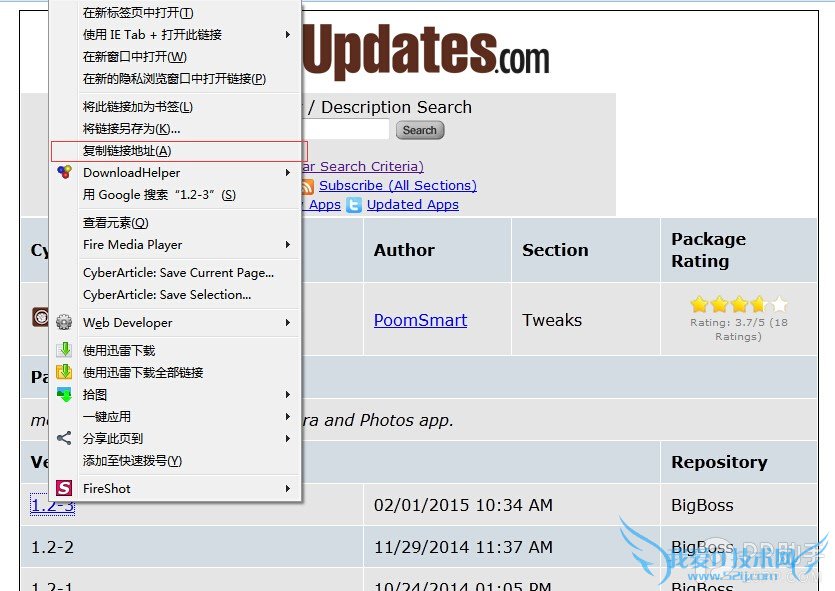Click the RSS feed icon beside Subscribe
Screen dimensions: 835x591
tap(307, 186)
